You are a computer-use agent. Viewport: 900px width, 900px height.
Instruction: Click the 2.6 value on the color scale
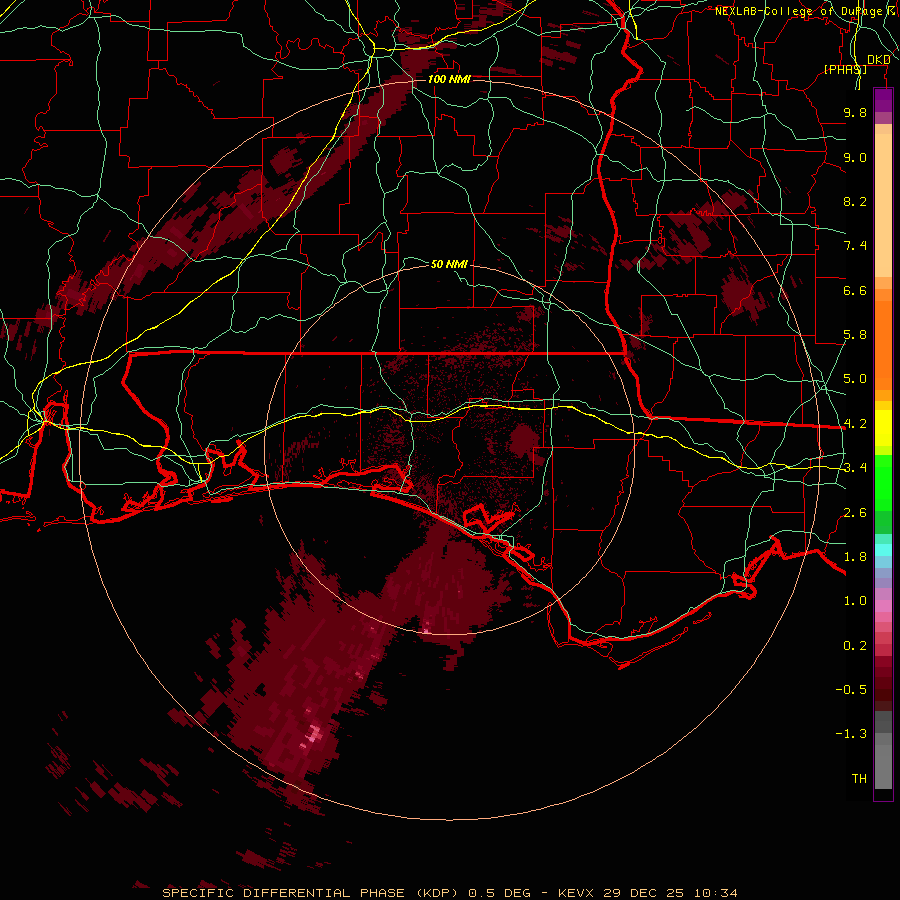pyautogui.click(x=855, y=513)
